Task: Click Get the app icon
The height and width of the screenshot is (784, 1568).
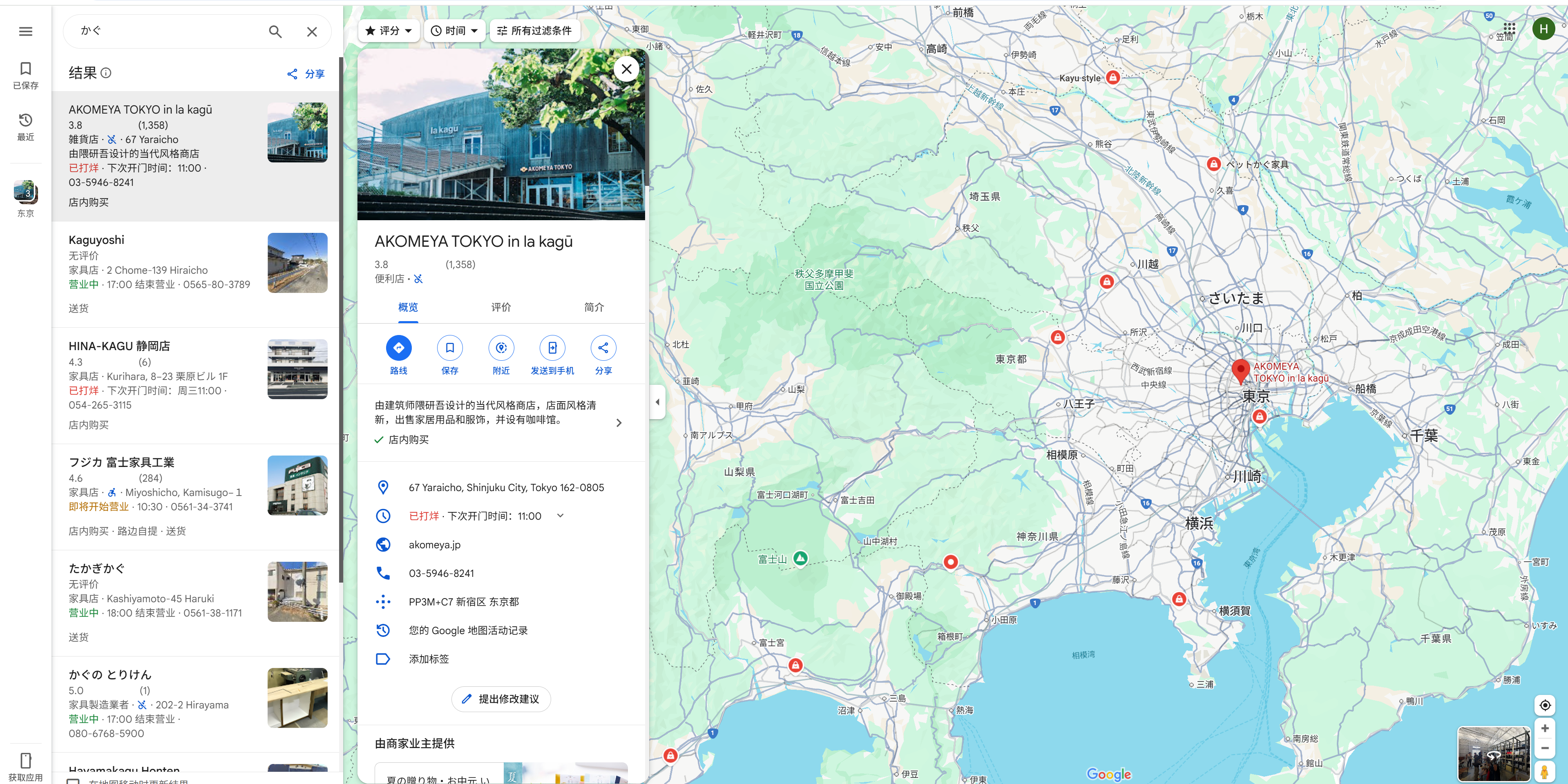Action: point(26,766)
